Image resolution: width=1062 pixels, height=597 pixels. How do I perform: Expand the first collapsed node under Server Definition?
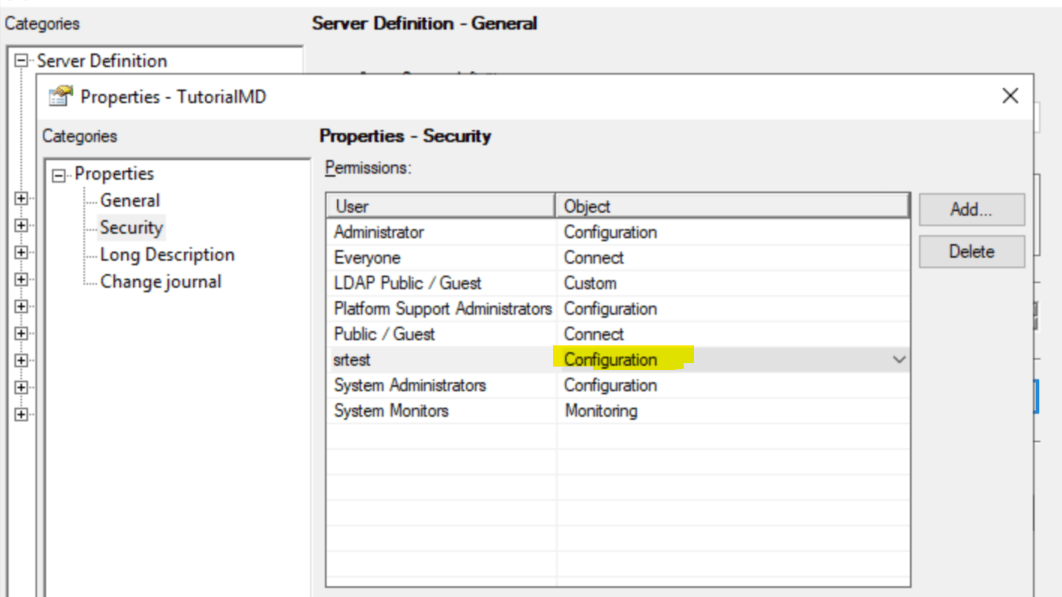pyautogui.click(x=21, y=199)
